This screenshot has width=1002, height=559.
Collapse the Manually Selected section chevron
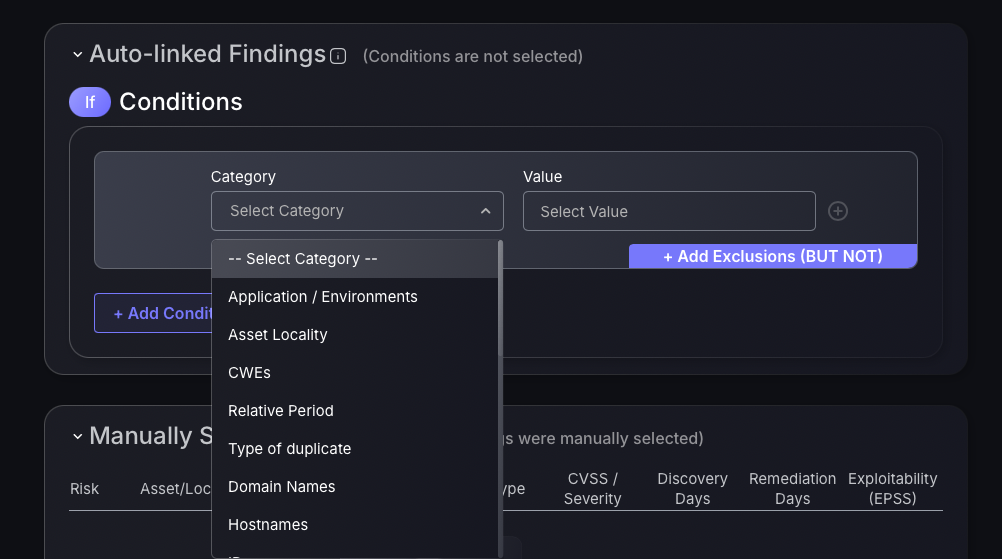coord(77,437)
